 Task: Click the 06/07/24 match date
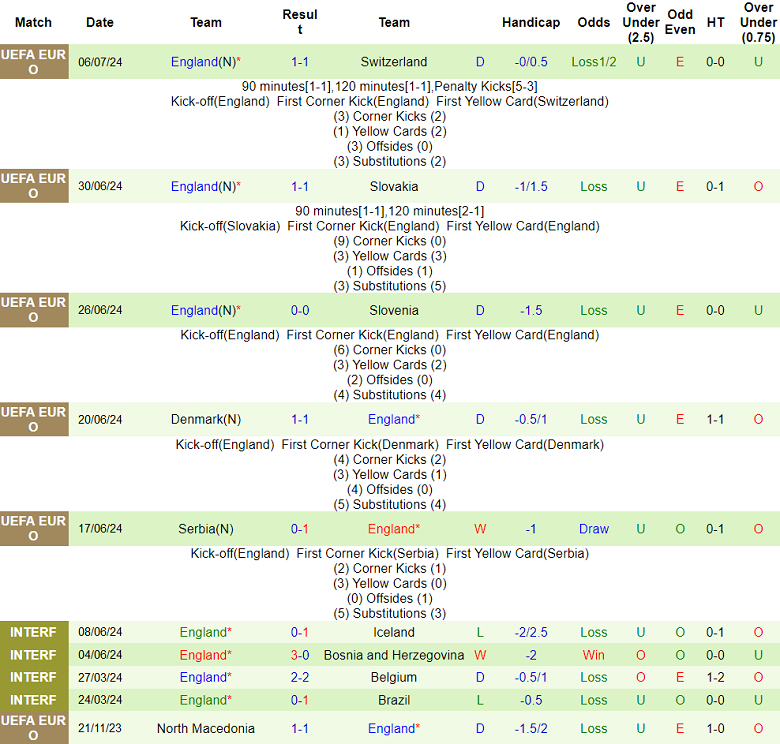100,62
